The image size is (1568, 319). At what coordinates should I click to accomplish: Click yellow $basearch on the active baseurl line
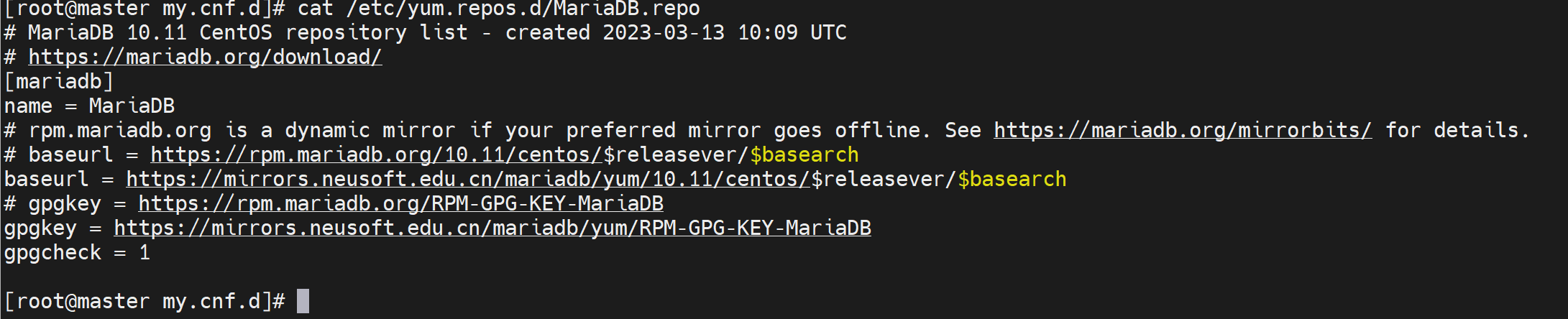click(x=1012, y=180)
